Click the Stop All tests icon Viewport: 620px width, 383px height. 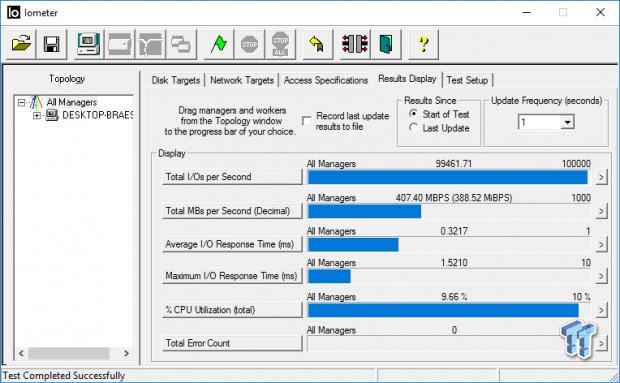280,44
